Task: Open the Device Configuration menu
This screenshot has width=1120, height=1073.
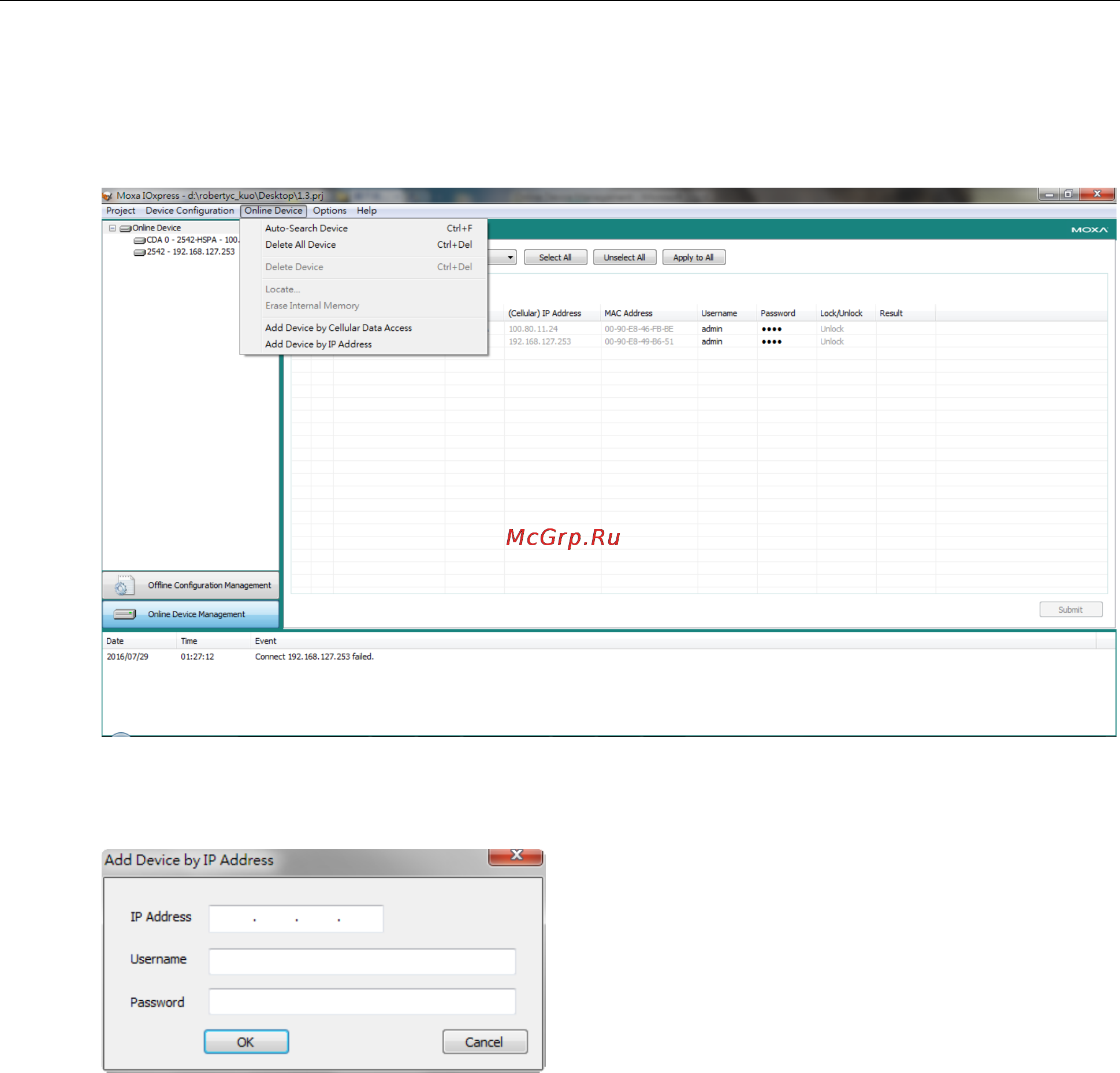Action: tap(189, 211)
